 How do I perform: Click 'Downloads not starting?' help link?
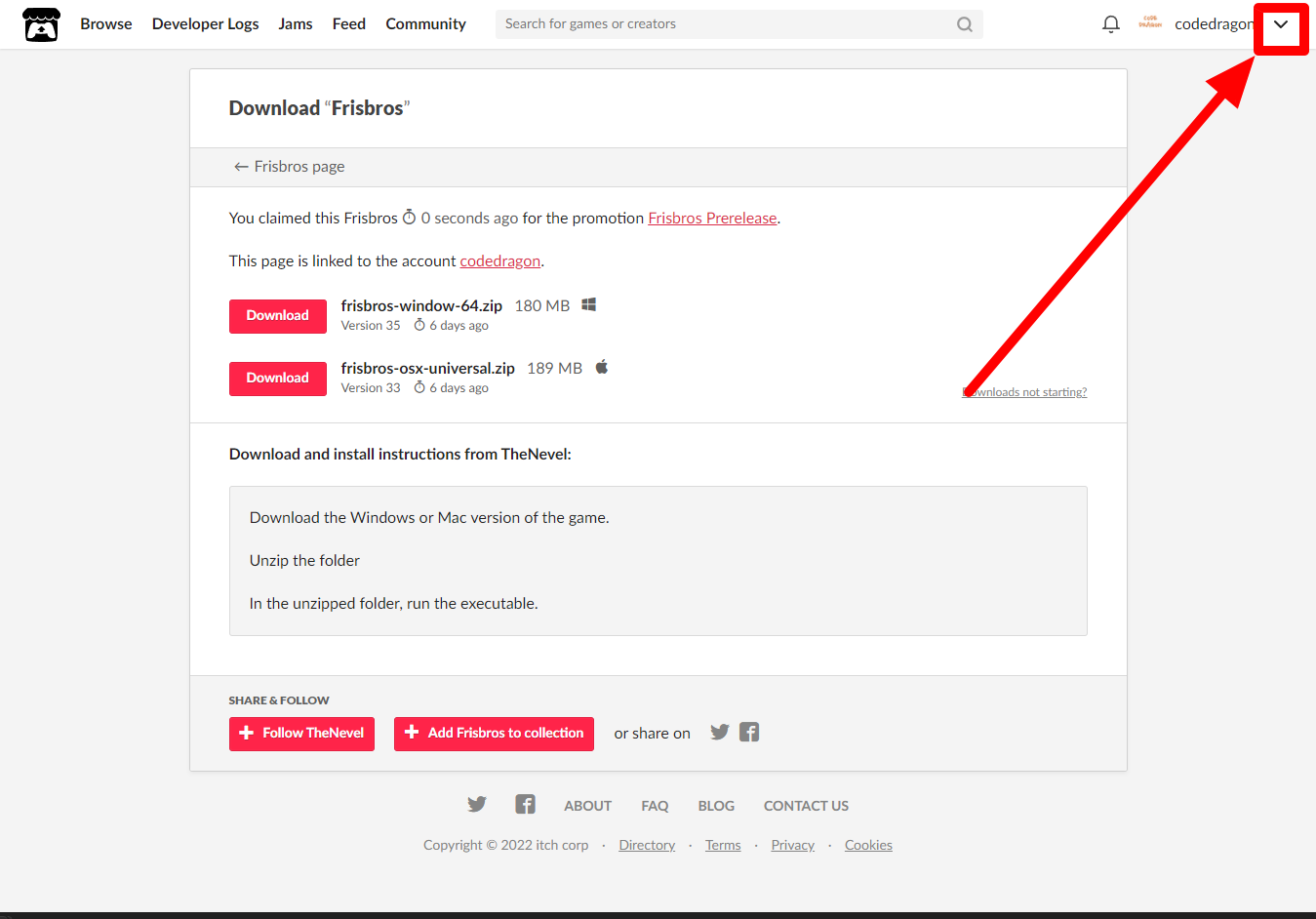click(x=1024, y=392)
